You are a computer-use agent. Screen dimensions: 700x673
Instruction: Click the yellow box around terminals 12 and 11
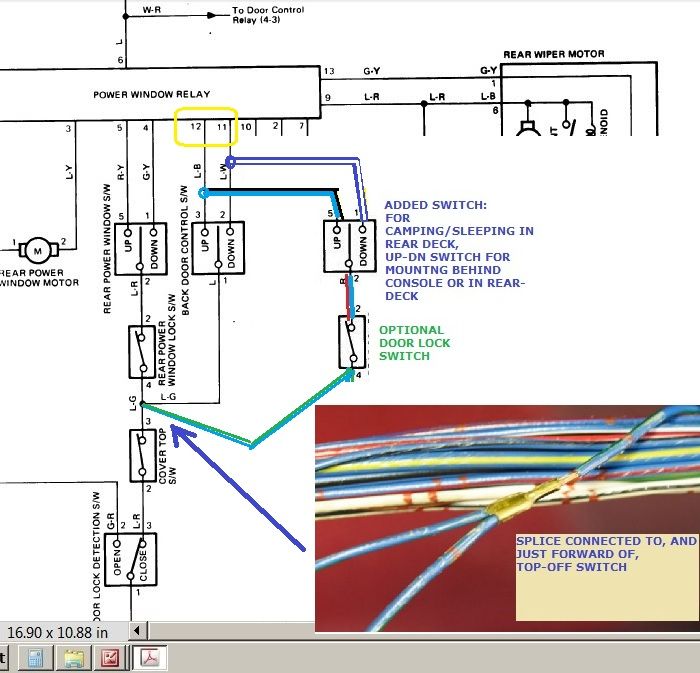coord(206,126)
